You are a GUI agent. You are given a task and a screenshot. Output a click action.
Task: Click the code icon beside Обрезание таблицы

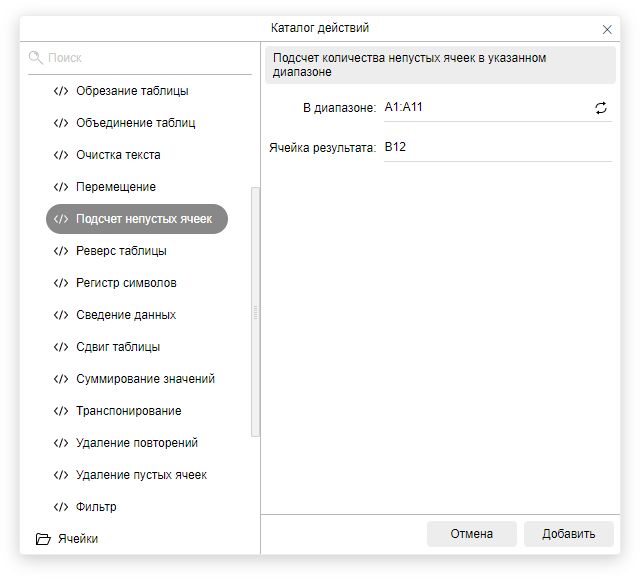click(x=61, y=91)
